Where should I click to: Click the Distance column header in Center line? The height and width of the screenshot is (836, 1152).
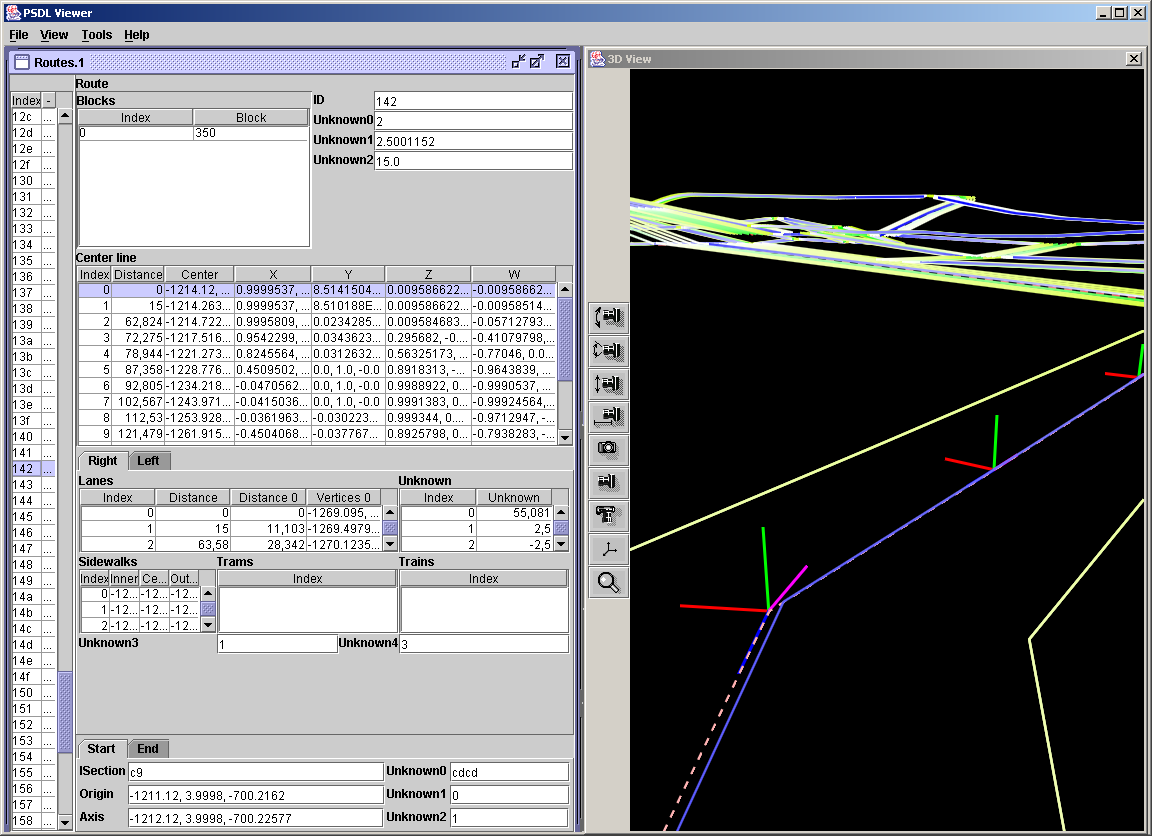tap(138, 275)
